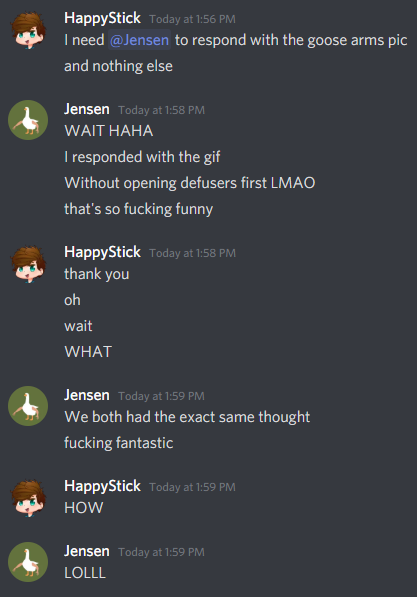Viewport: 417px width, 597px height.
Task: Select the 'We both had the exact same thought' message
Action: pos(187,417)
